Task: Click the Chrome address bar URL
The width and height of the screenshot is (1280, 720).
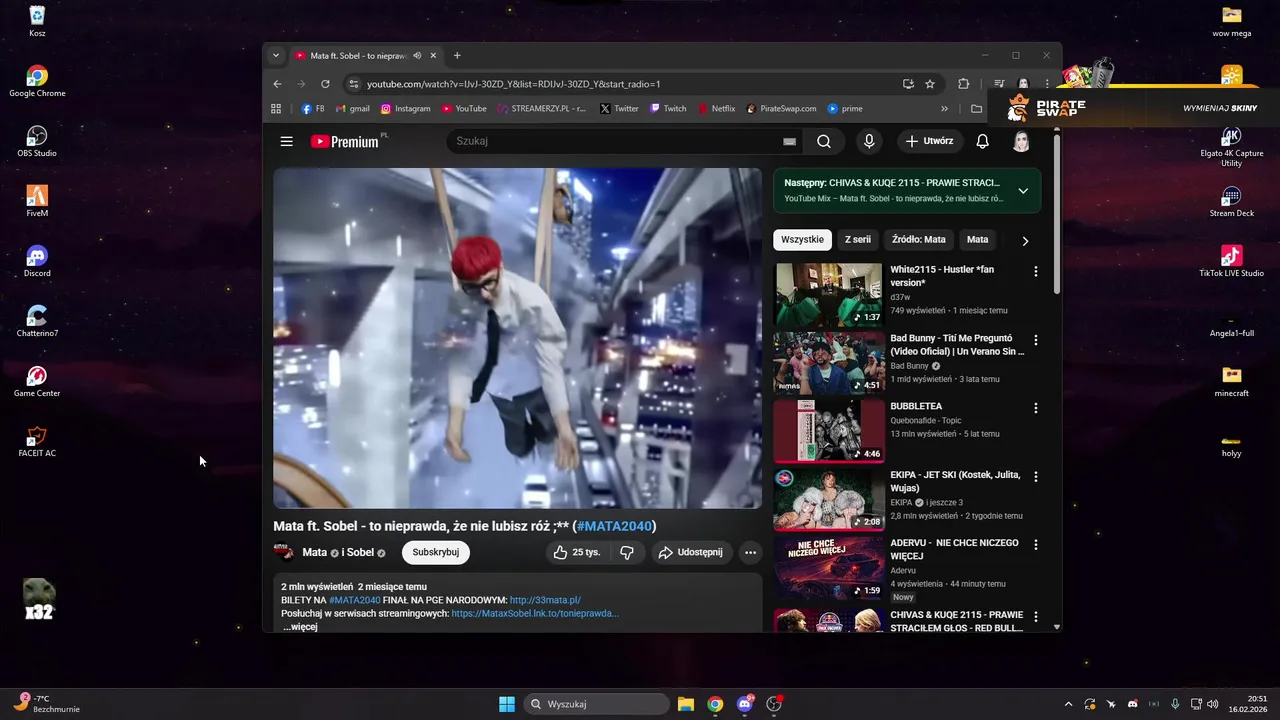Action: coord(513,84)
